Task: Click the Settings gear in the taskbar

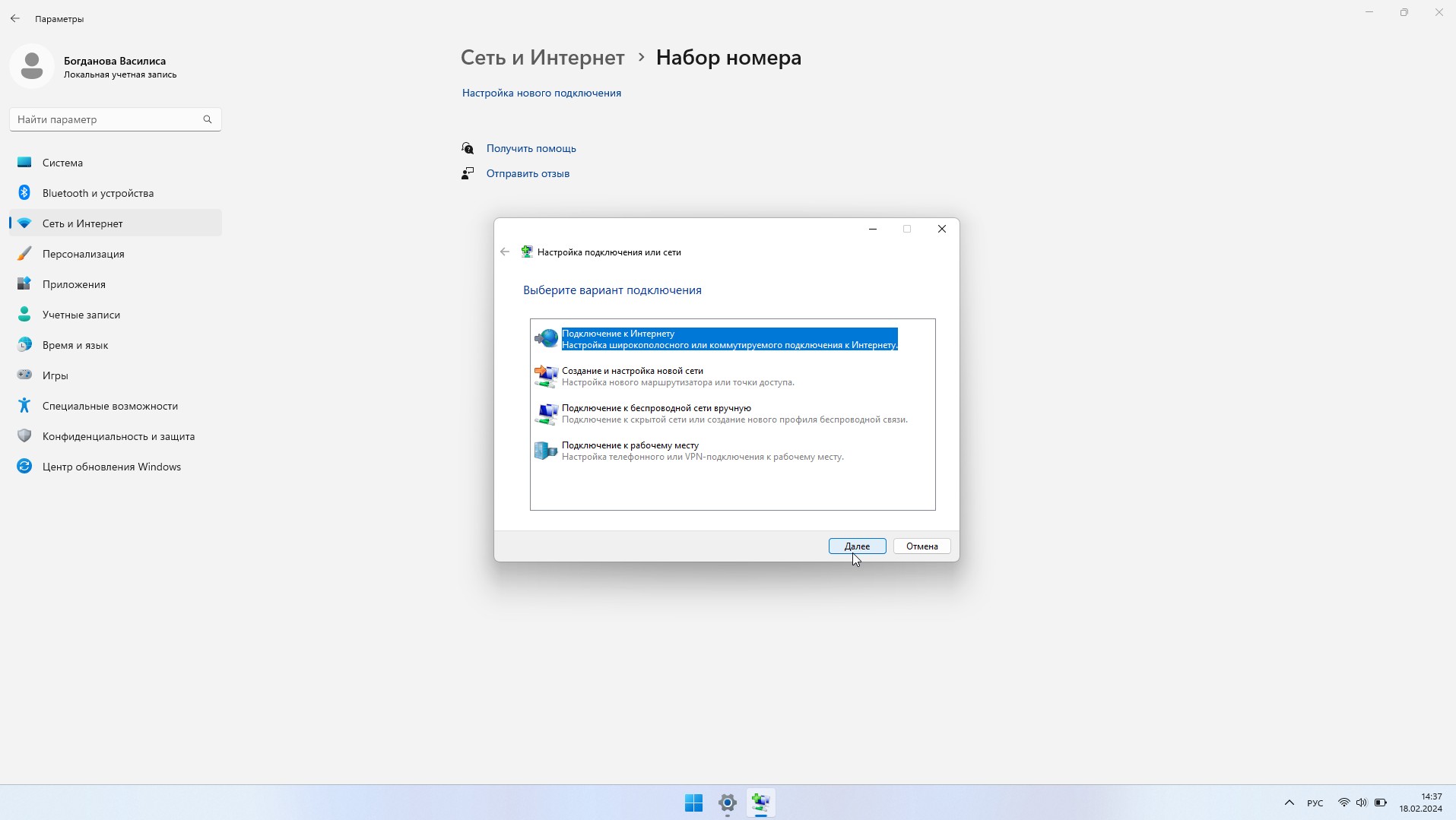Action: pyautogui.click(x=727, y=803)
